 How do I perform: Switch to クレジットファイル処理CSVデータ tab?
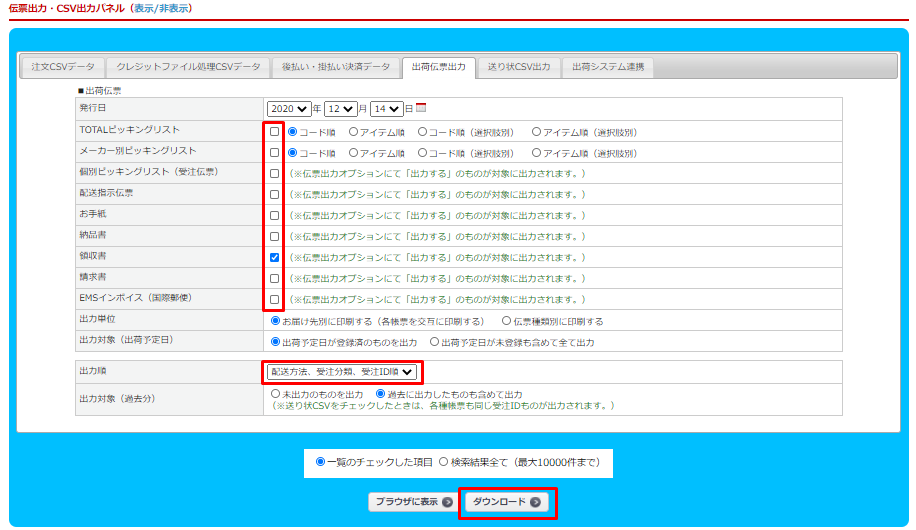tap(188, 67)
